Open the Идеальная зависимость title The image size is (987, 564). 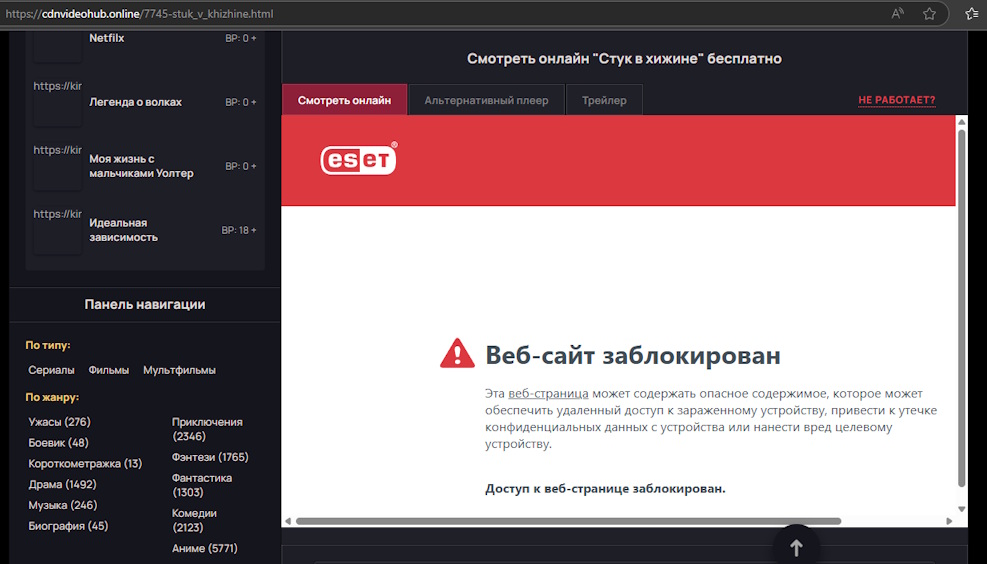[123, 230]
